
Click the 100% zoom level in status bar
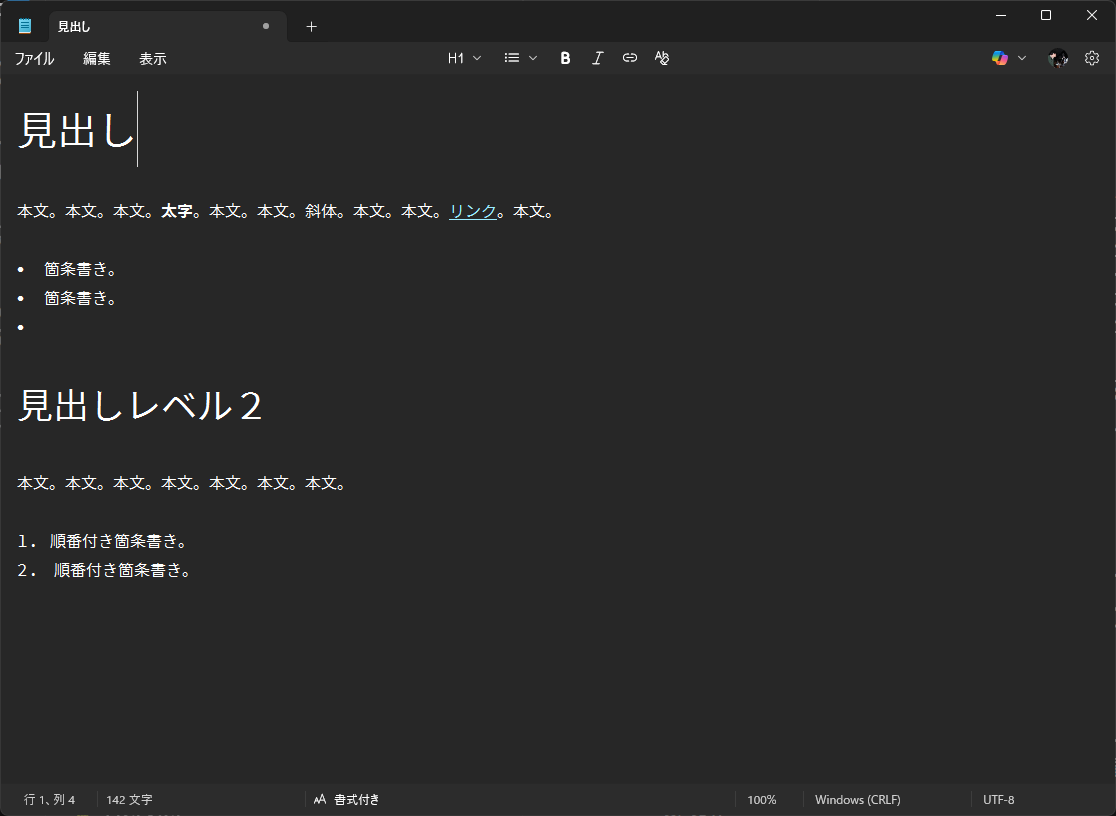tap(761, 800)
